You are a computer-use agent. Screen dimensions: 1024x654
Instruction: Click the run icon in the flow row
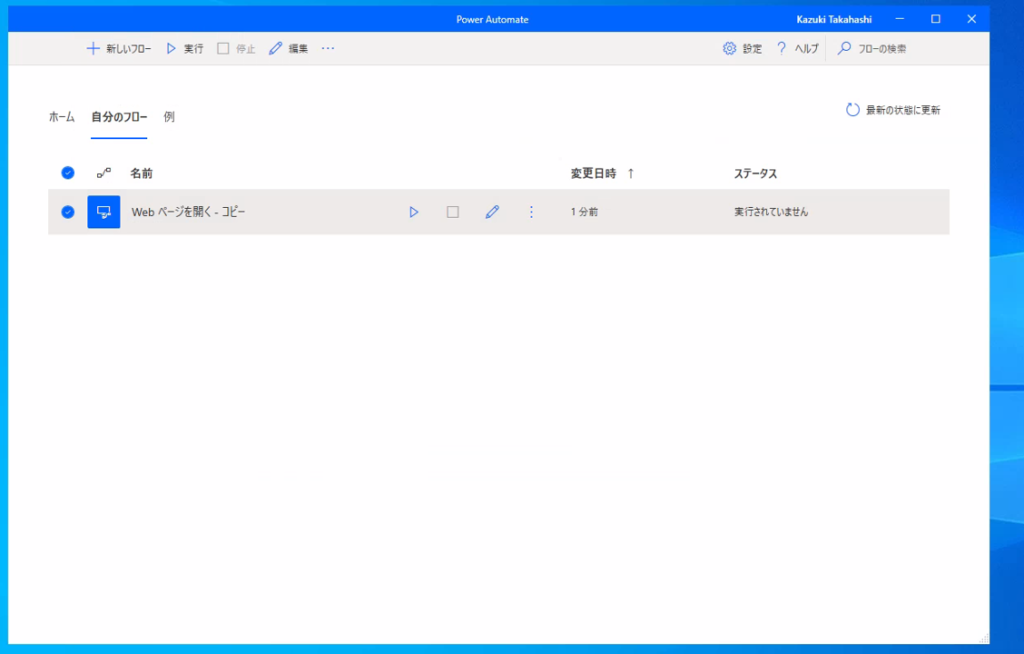(413, 212)
